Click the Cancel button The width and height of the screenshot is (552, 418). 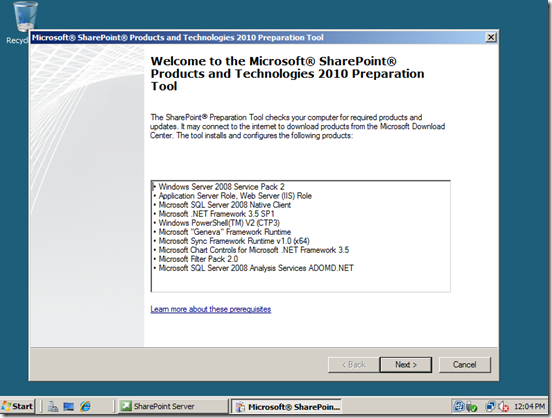464,365
